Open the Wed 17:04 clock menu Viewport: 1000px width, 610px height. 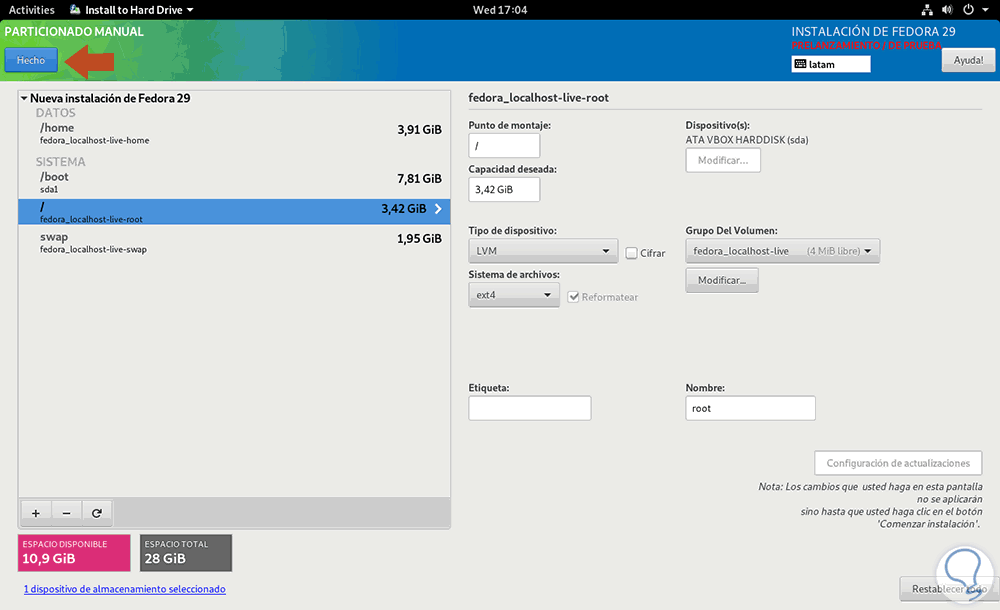click(500, 10)
